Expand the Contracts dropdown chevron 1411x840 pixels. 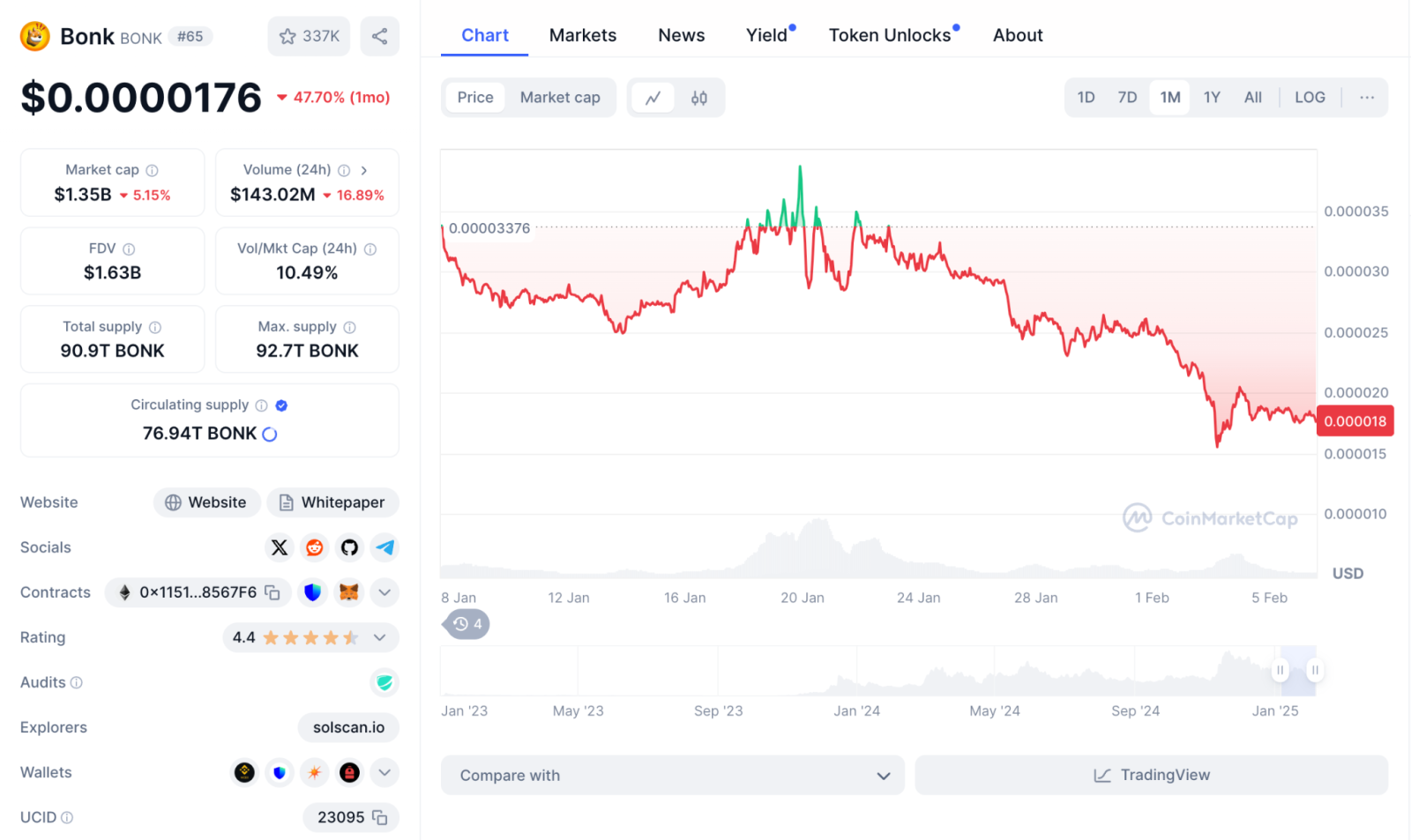click(384, 592)
